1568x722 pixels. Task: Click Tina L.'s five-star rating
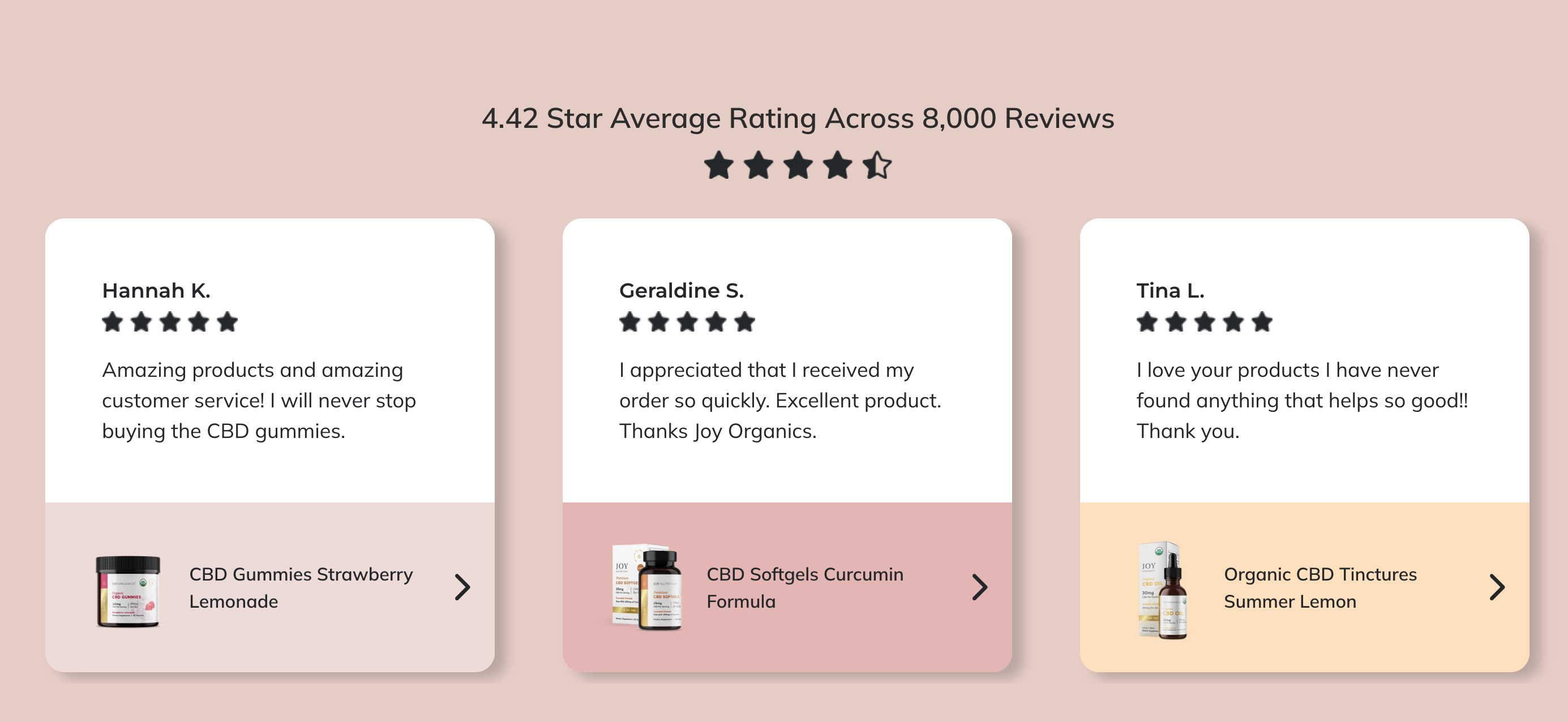click(x=1205, y=322)
